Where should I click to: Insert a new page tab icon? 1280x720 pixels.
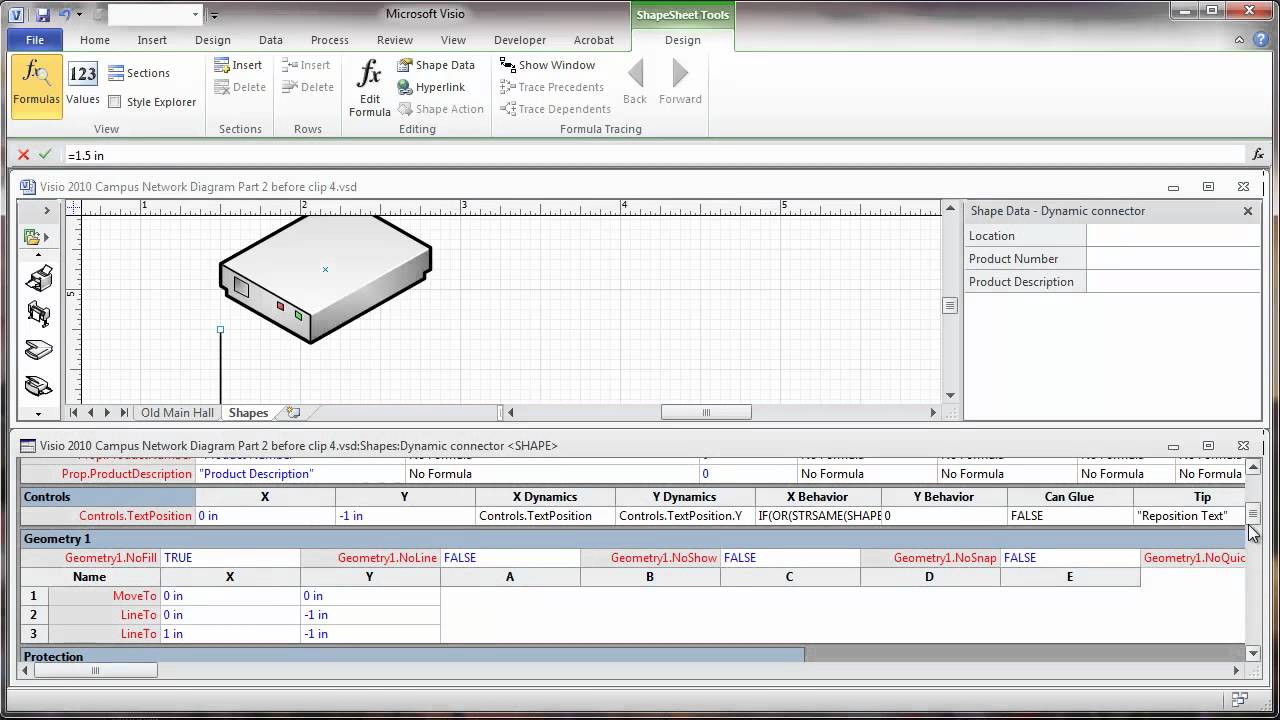coord(293,412)
